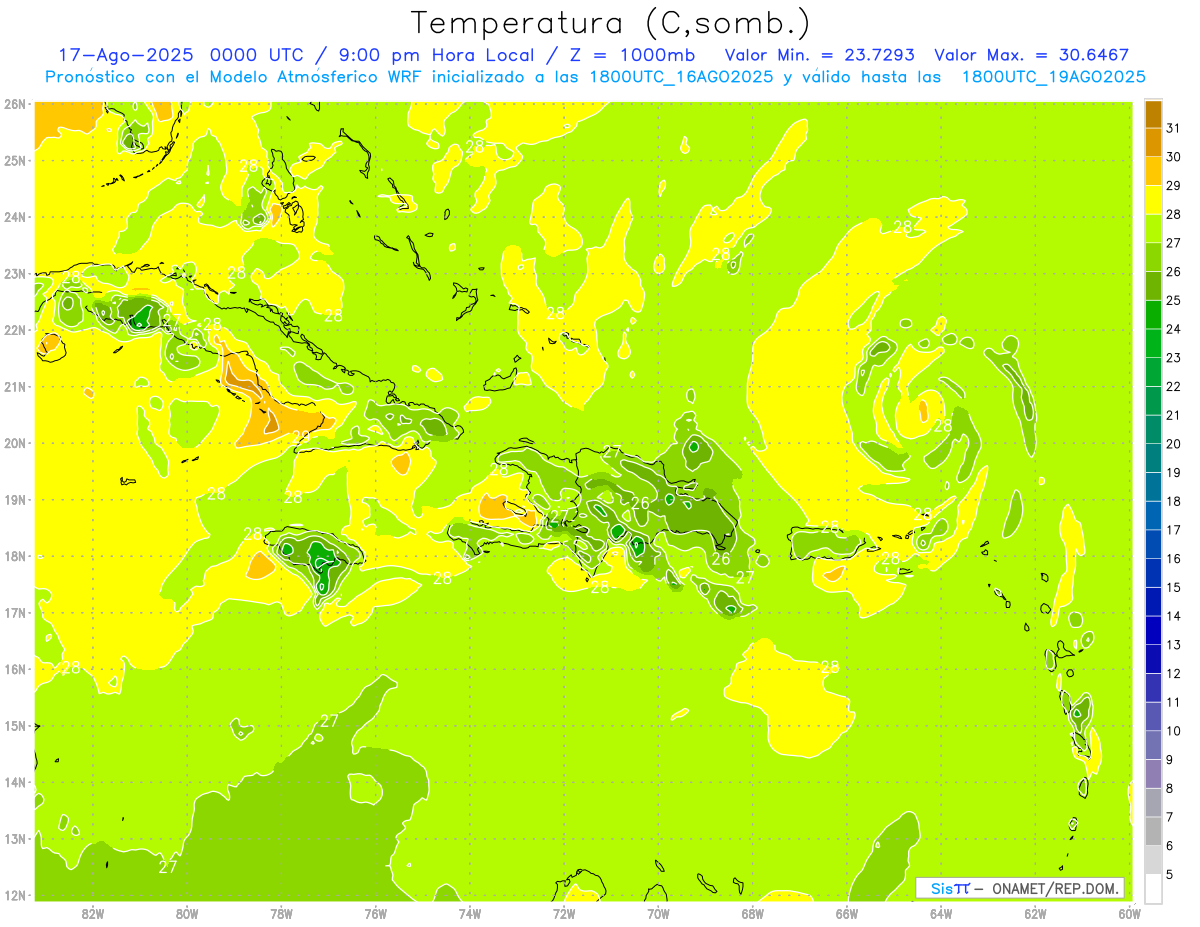The height and width of the screenshot is (927, 1200).
Task: Click the '62W' longitude label
Action: (1035, 913)
